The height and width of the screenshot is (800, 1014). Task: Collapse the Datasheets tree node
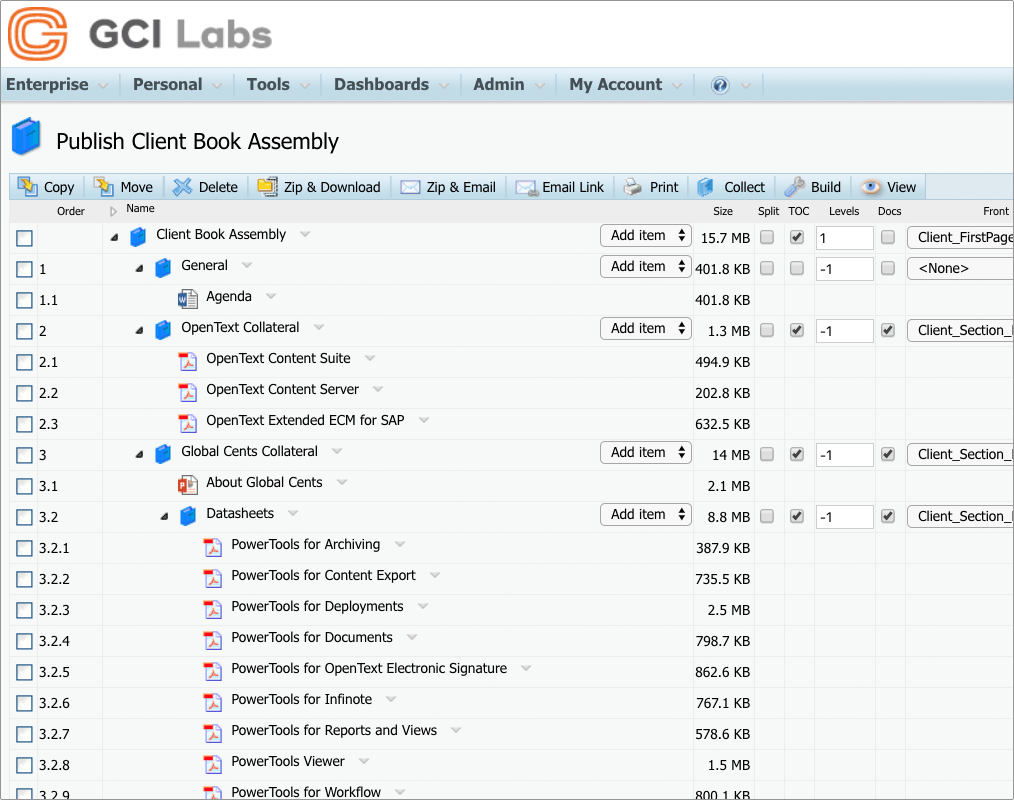pyautogui.click(x=165, y=517)
